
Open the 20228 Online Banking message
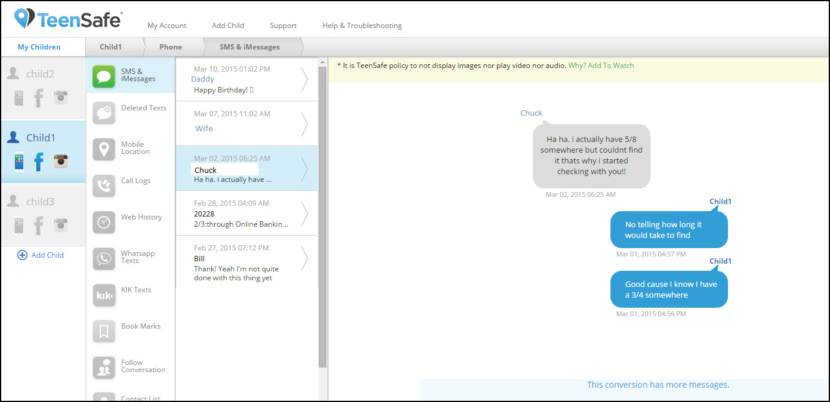[247, 213]
